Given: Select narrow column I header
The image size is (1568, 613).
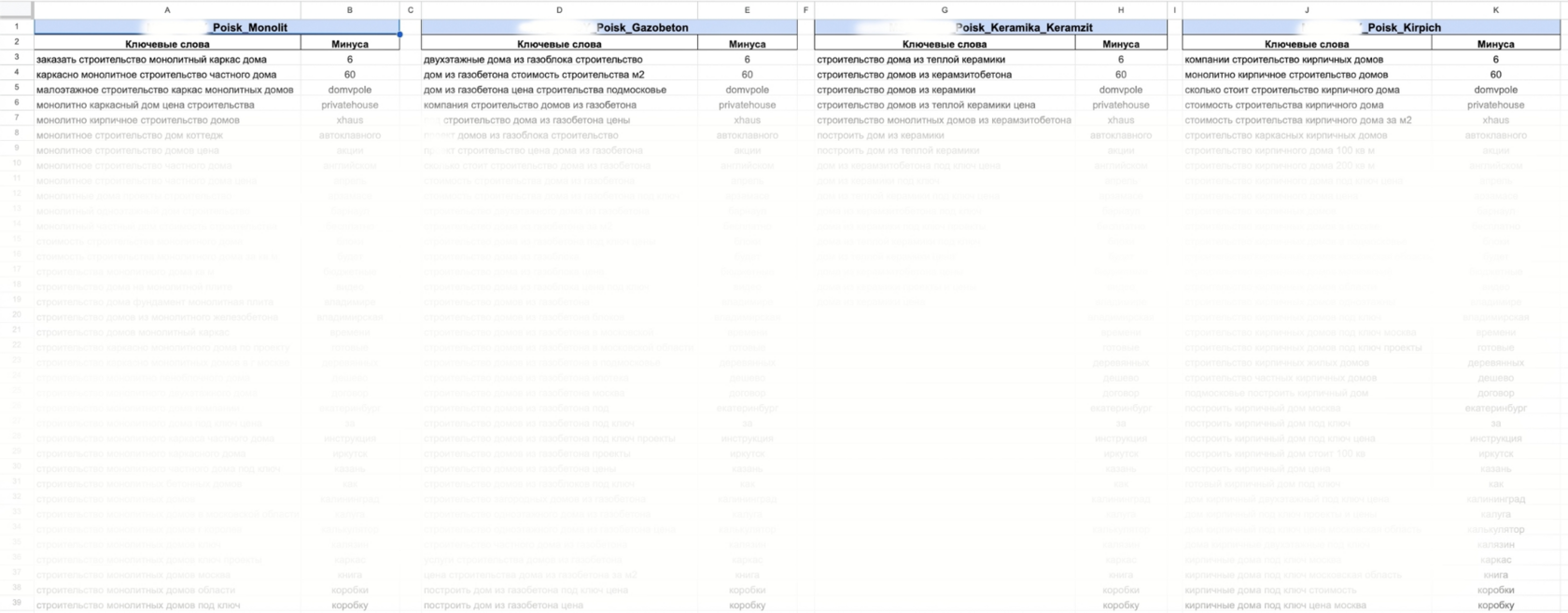Looking at the screenshot, I should [1175, 9].
